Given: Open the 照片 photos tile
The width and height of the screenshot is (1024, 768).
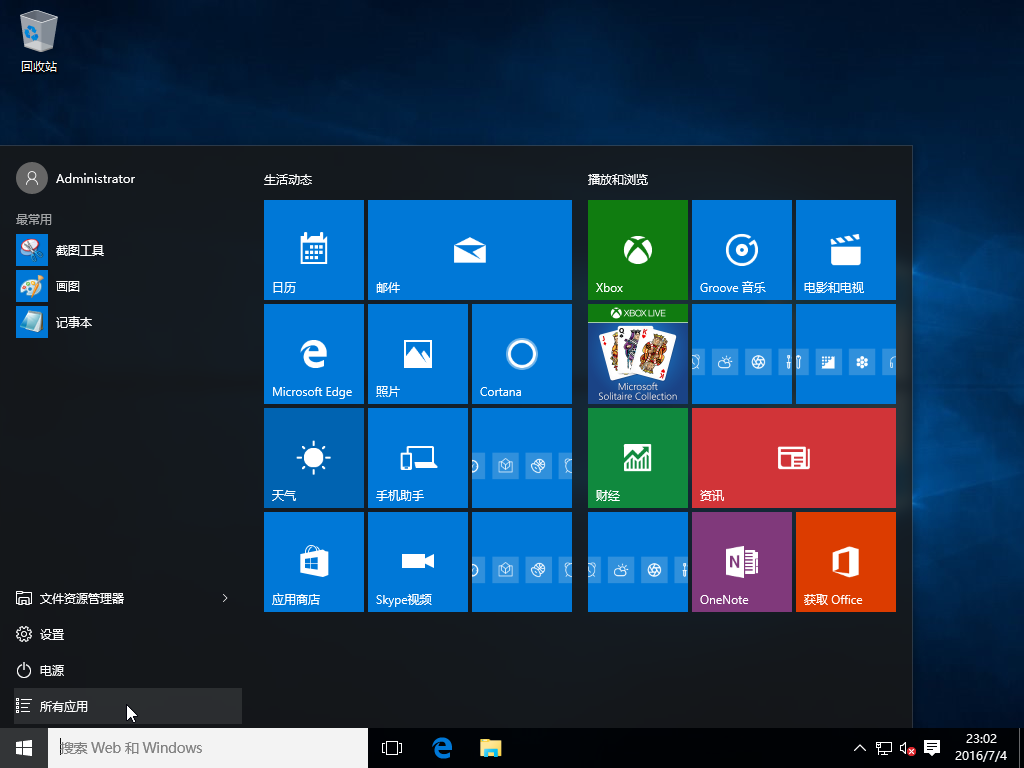Looking at the screenshot, I should pyautogui.click(x=418, y=354).
